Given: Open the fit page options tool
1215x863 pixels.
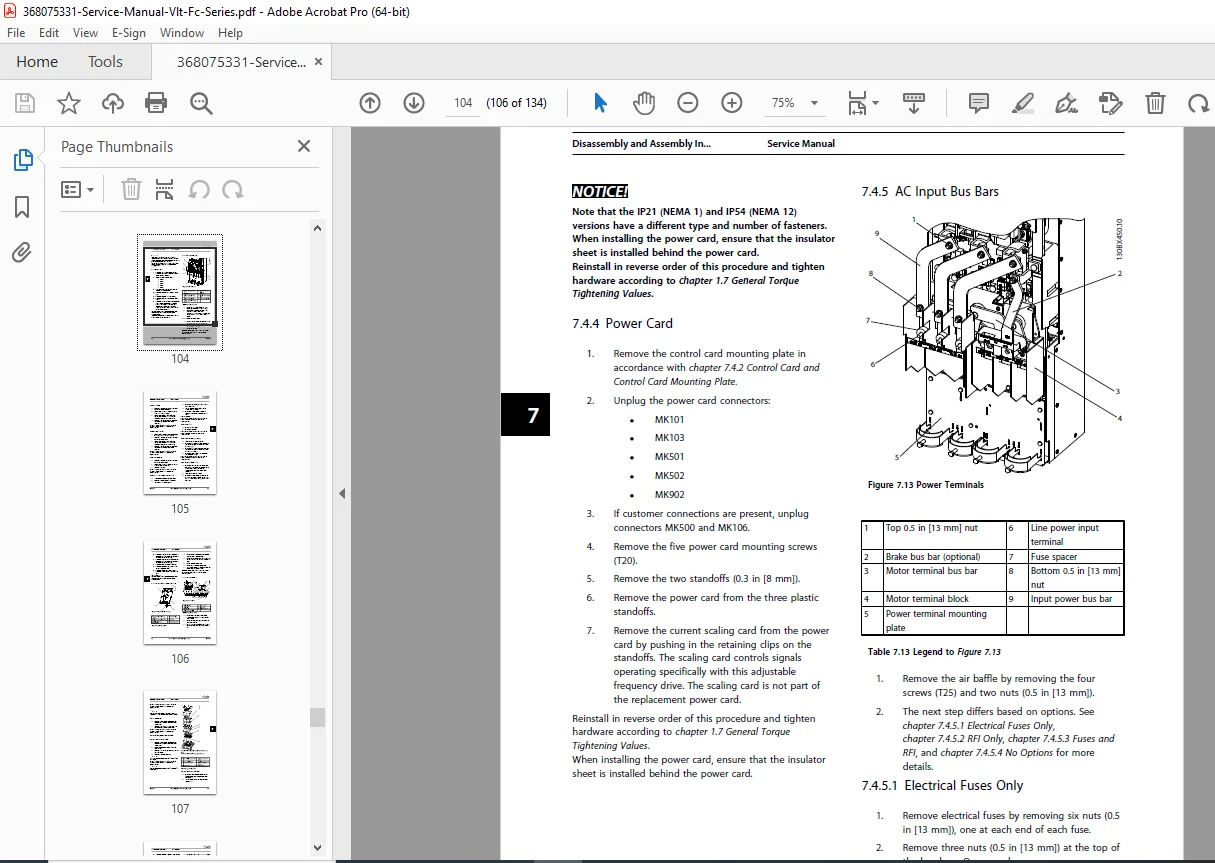Looking at the screenshot, I should click(x=863, y=103).
